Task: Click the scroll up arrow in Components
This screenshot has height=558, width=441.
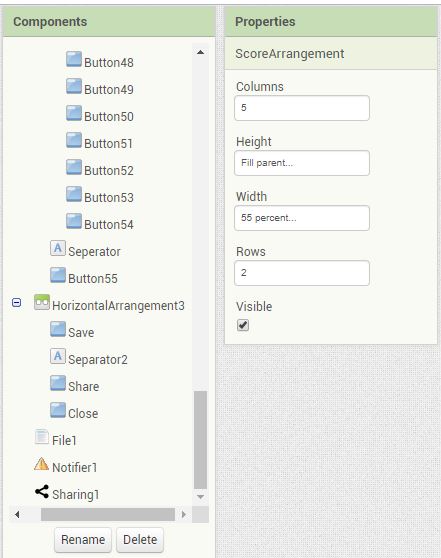Action: pos(200,52)
